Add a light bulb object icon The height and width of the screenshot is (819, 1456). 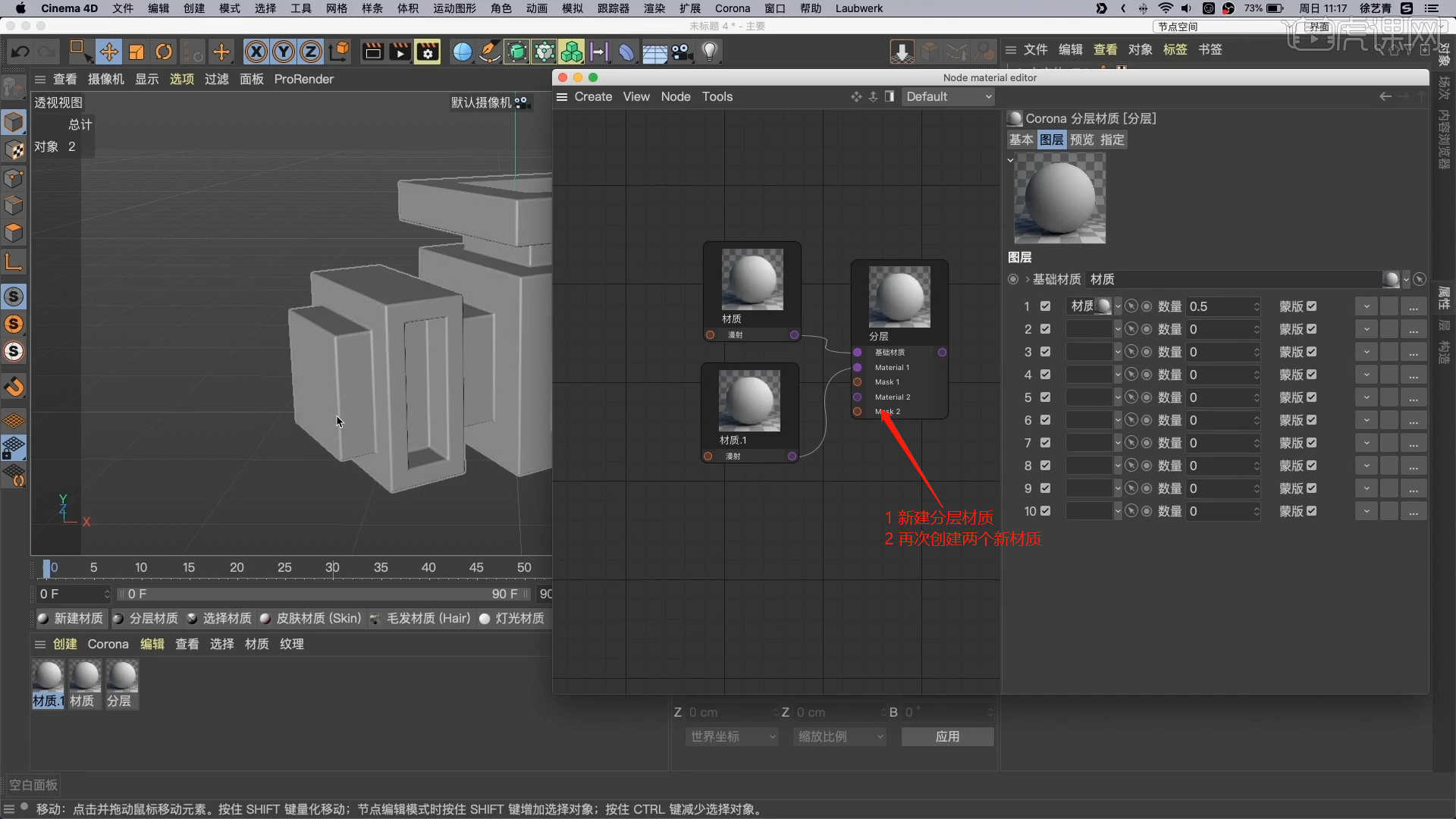coord(709,52)
